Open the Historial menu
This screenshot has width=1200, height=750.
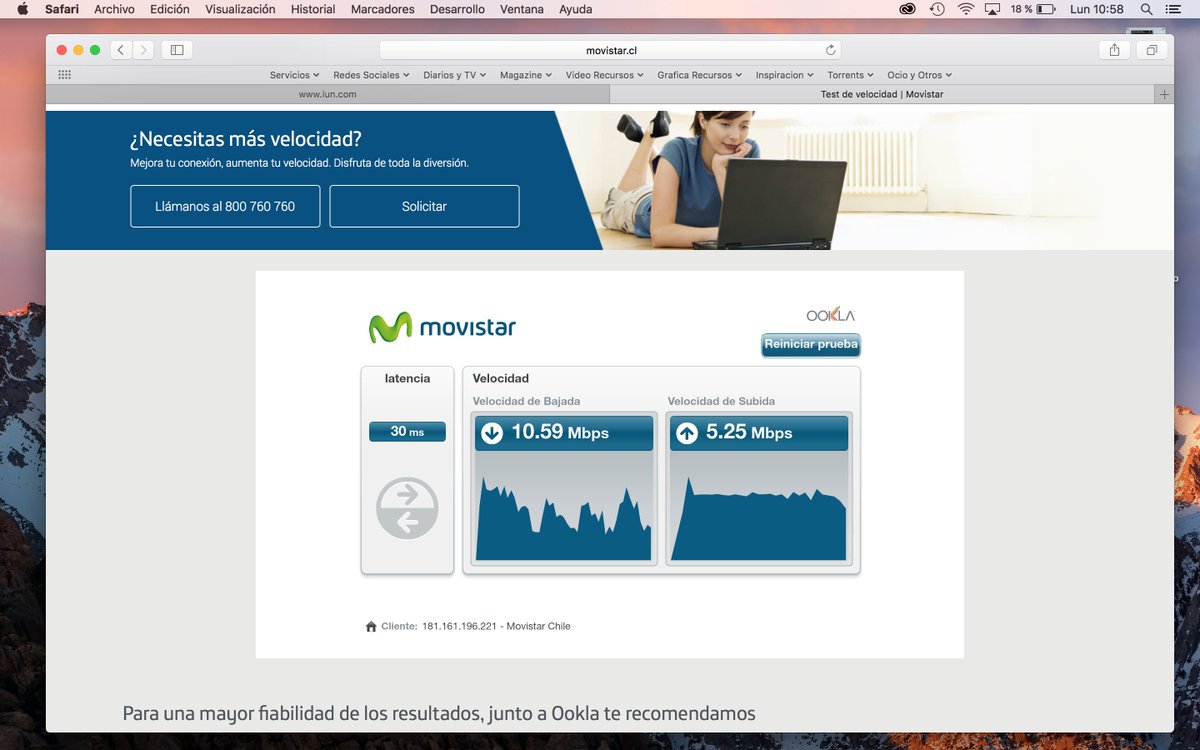[x=313, y=9]
